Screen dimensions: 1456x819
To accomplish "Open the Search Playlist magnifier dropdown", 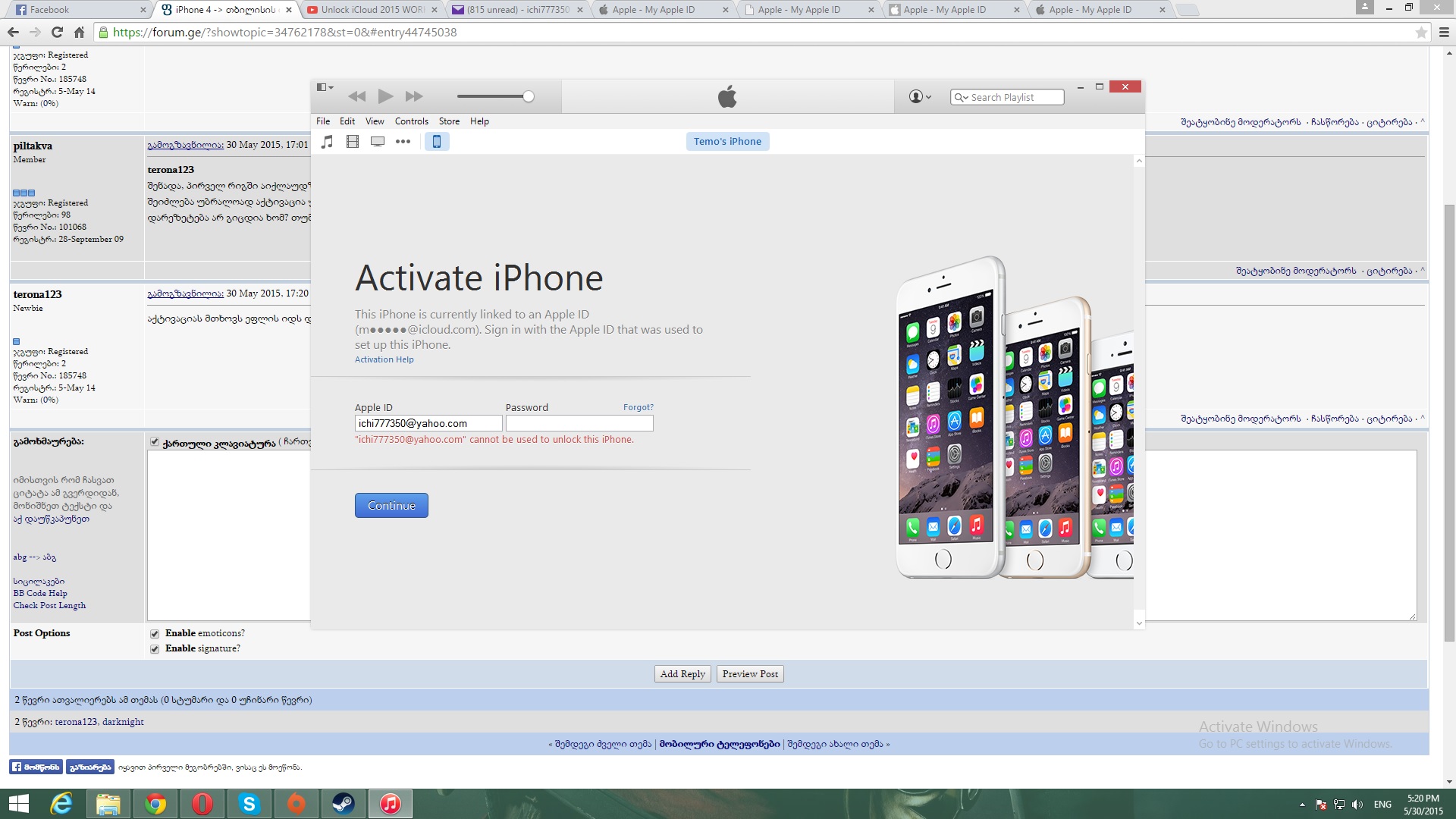I will (x=961, y=98).
